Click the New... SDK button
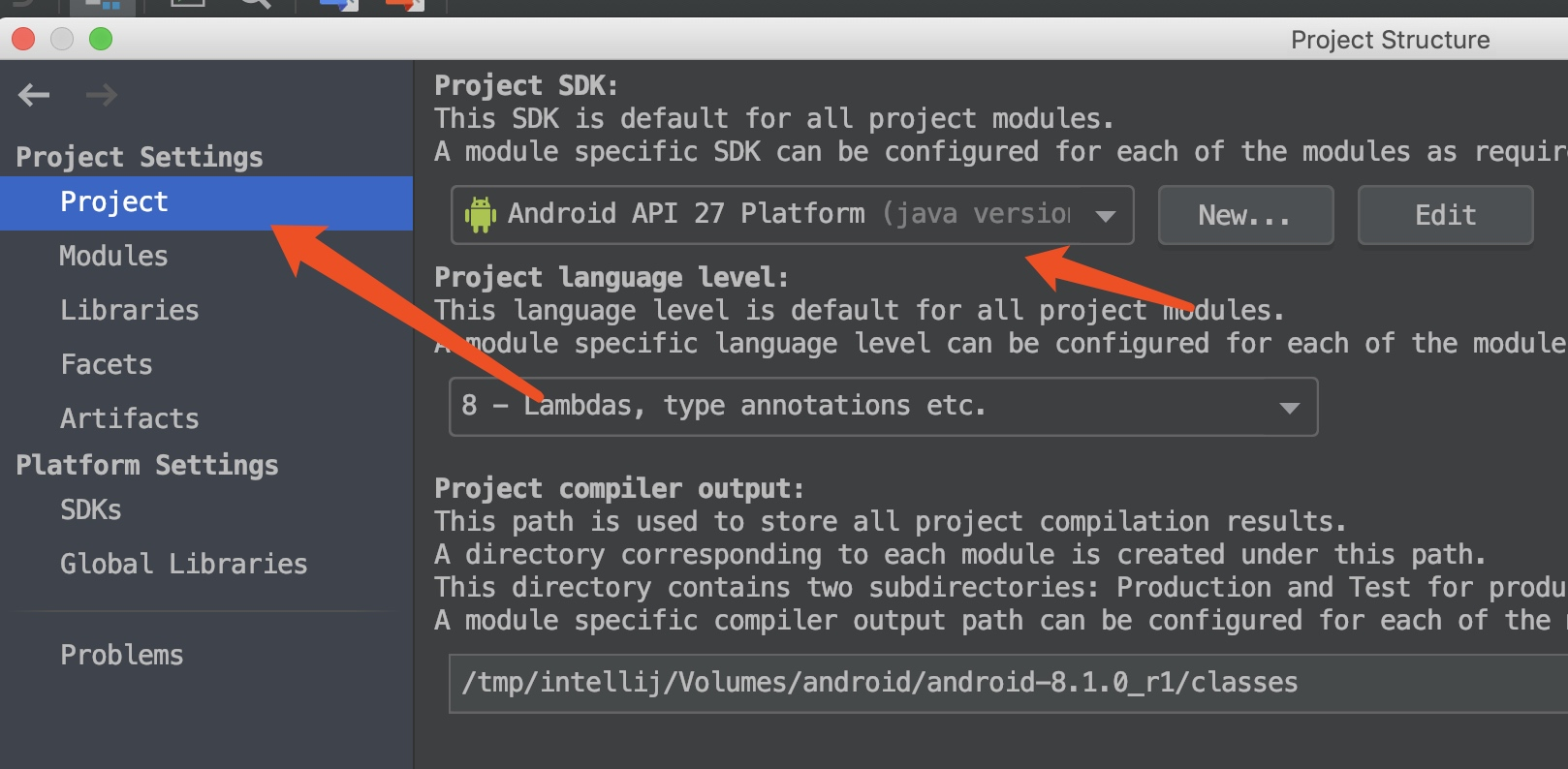Screen dimensions: 1568x769 1245,215
